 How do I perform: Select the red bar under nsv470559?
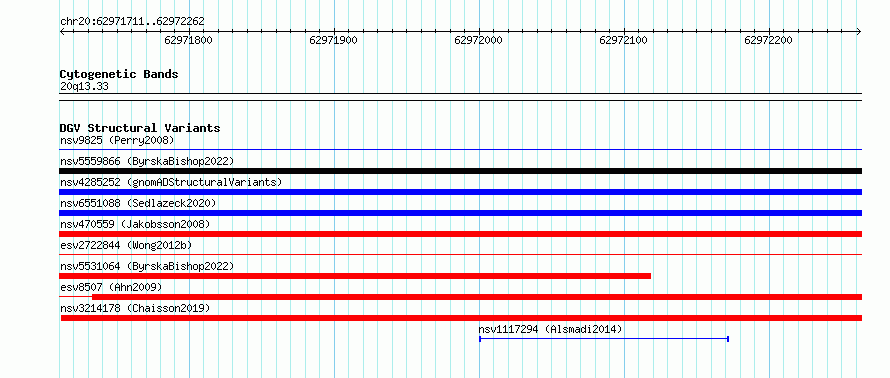461,234
